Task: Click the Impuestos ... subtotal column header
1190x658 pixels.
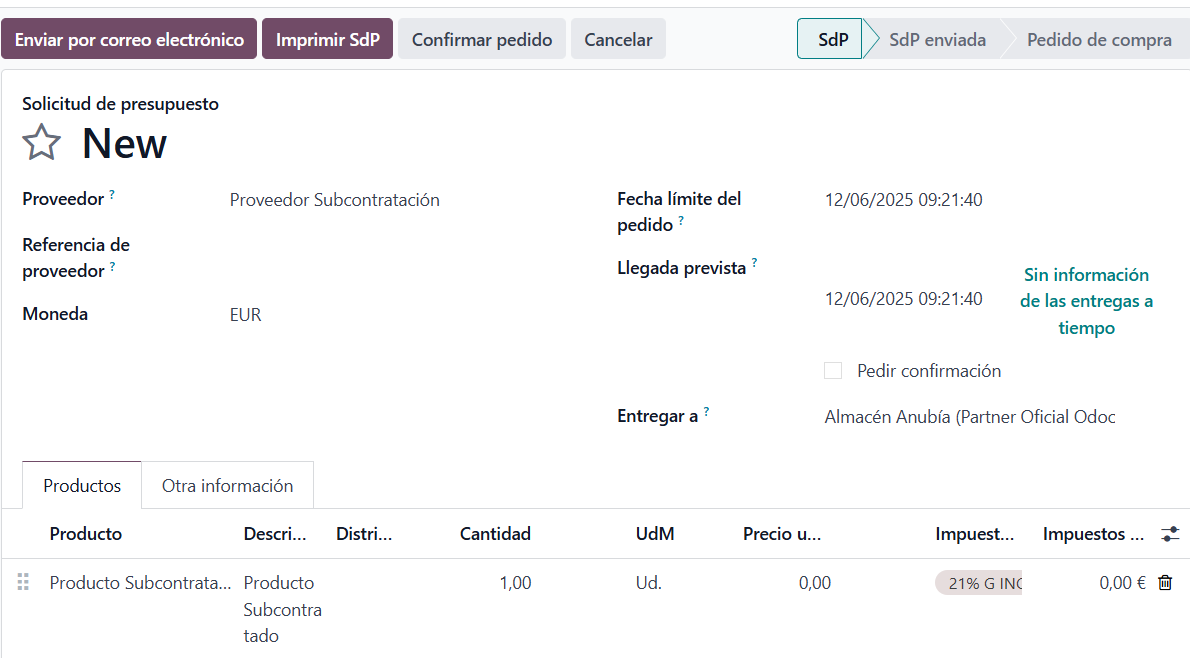Action: tap(1093, 534)
